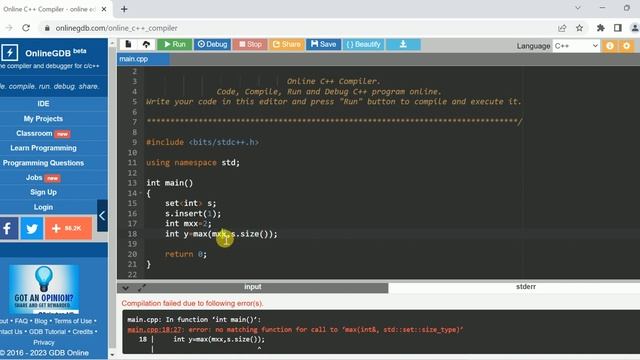Click the 'using namespace std;' line
This screenshot has width=640, height=360.
[x=193, y=162]
